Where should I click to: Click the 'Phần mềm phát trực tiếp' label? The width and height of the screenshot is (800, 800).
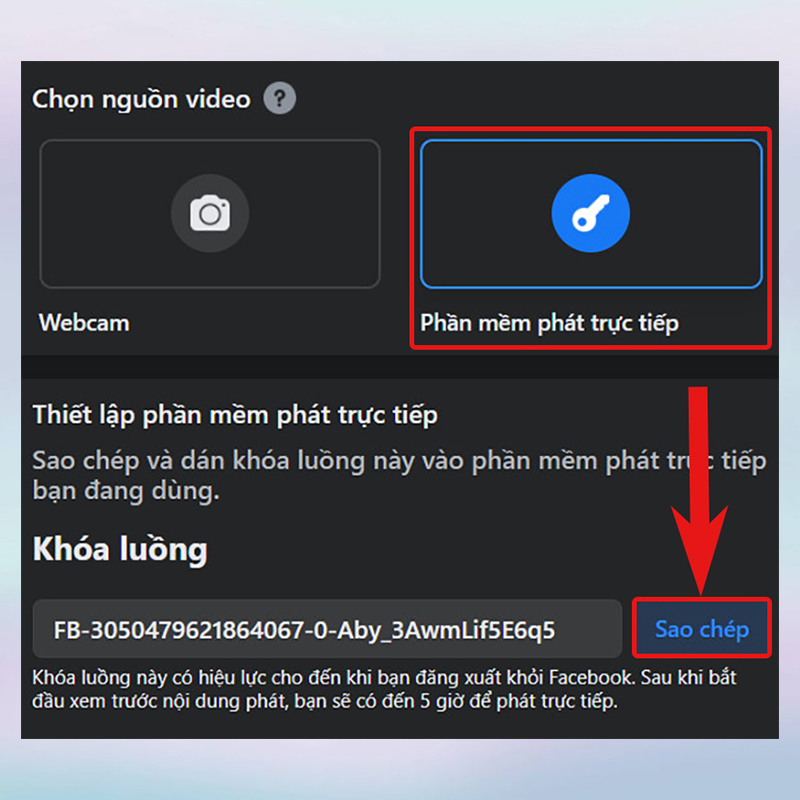(549, 323)
